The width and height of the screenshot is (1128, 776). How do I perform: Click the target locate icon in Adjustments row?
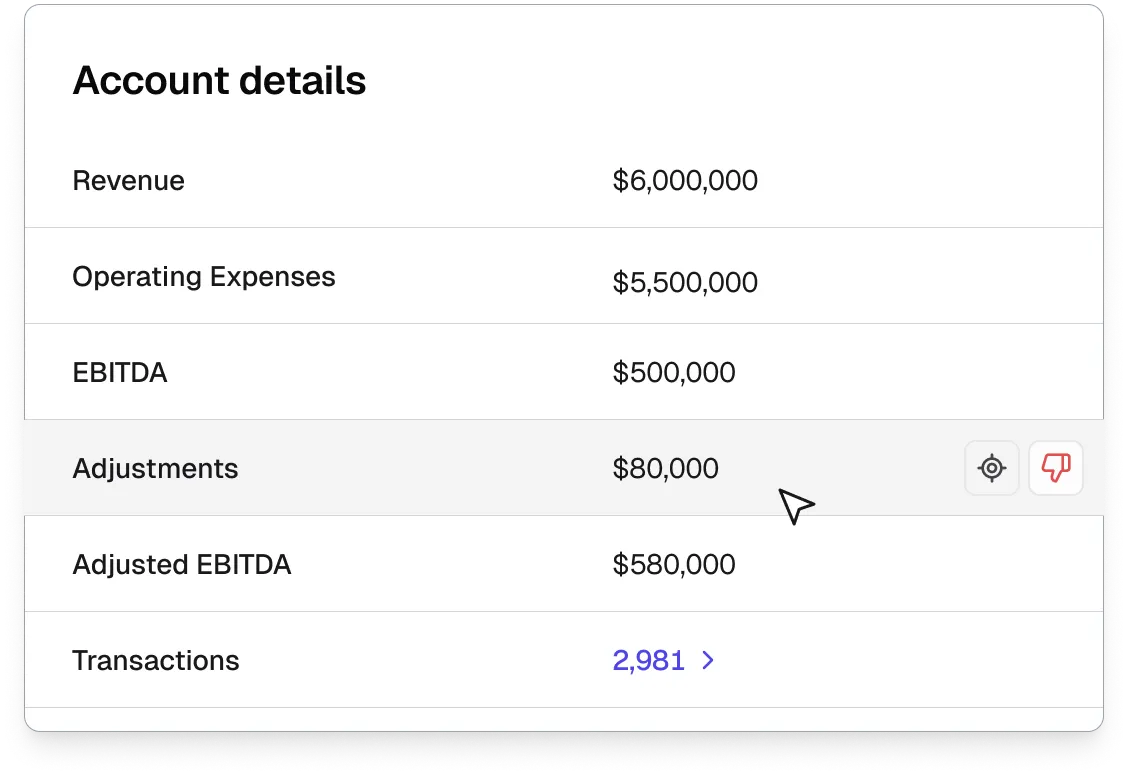[x=991, y=468]
